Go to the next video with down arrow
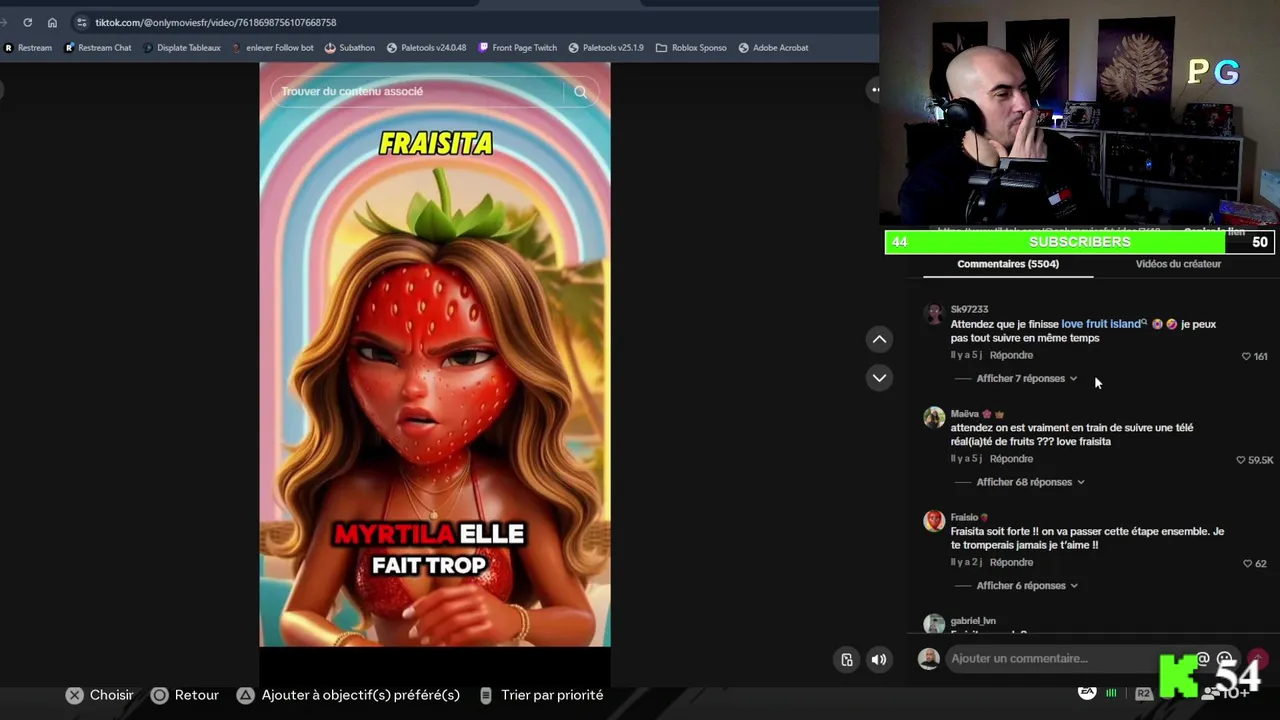 coord(879,377)
